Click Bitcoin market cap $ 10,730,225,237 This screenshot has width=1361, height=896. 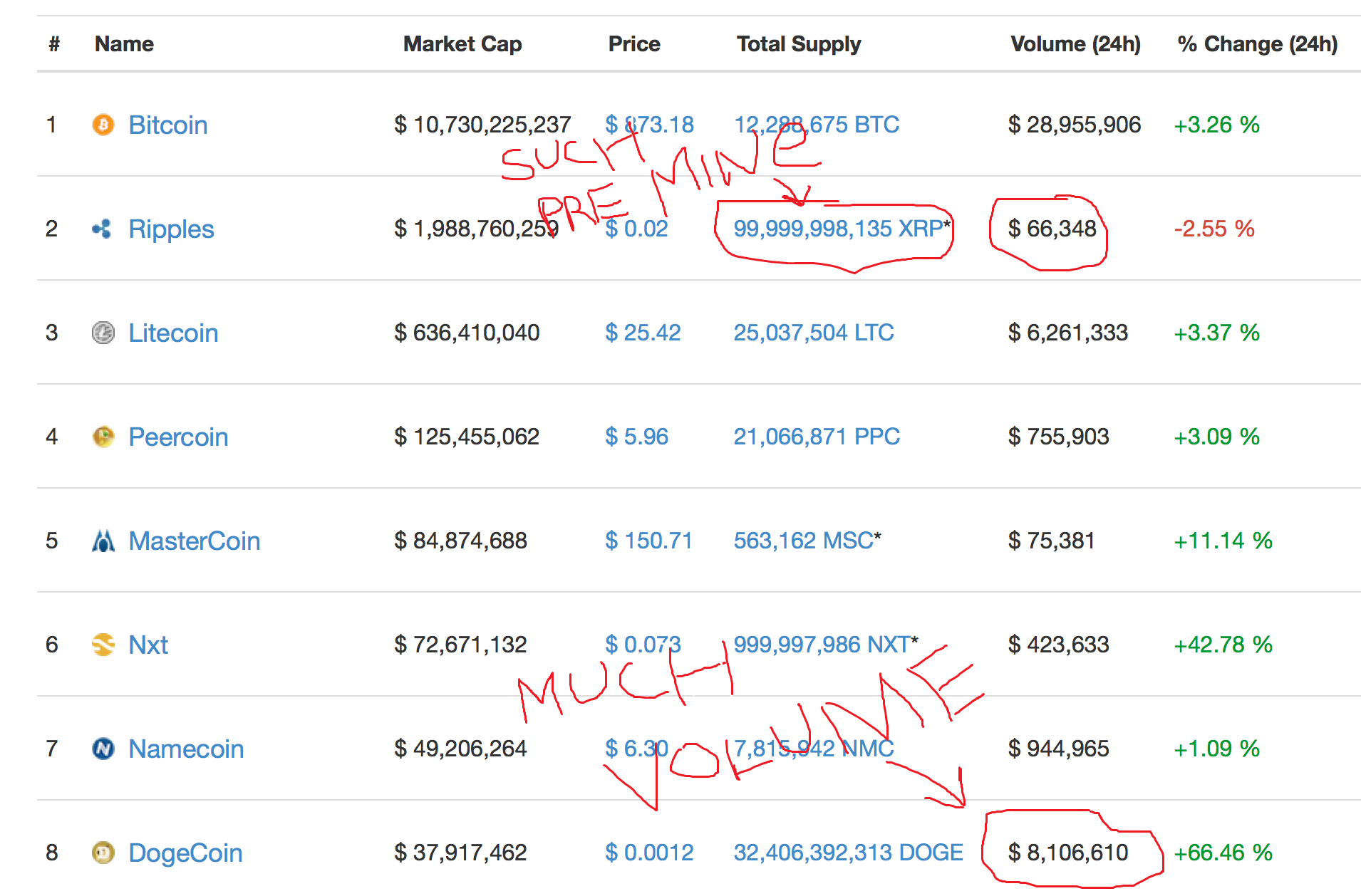tap(482, 125)
